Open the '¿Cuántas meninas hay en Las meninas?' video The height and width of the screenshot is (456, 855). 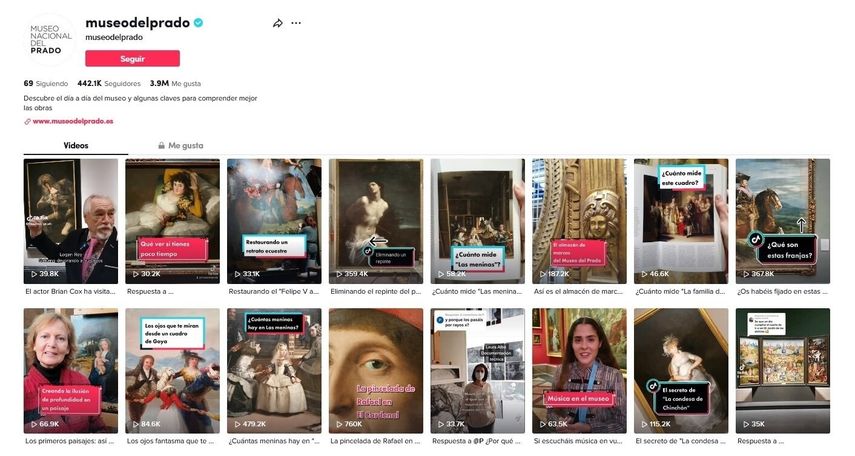click(274, 371)
